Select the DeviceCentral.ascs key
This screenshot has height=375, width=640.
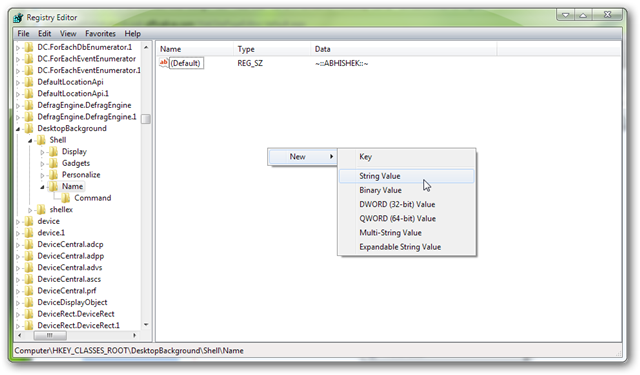coord(69,279)
